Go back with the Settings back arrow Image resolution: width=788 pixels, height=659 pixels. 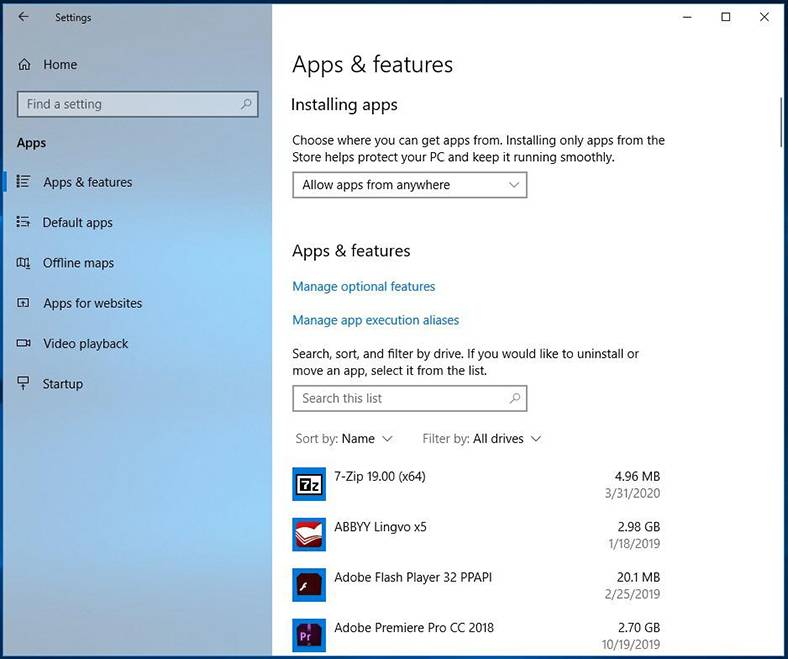(x=23, y=17)
